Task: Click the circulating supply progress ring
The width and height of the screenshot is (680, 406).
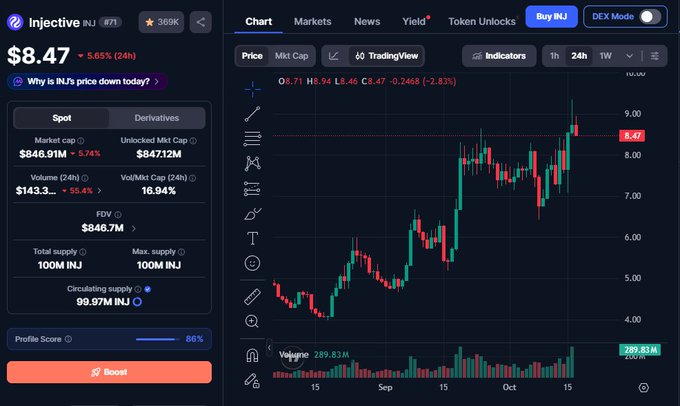Action: pos(137,302)
